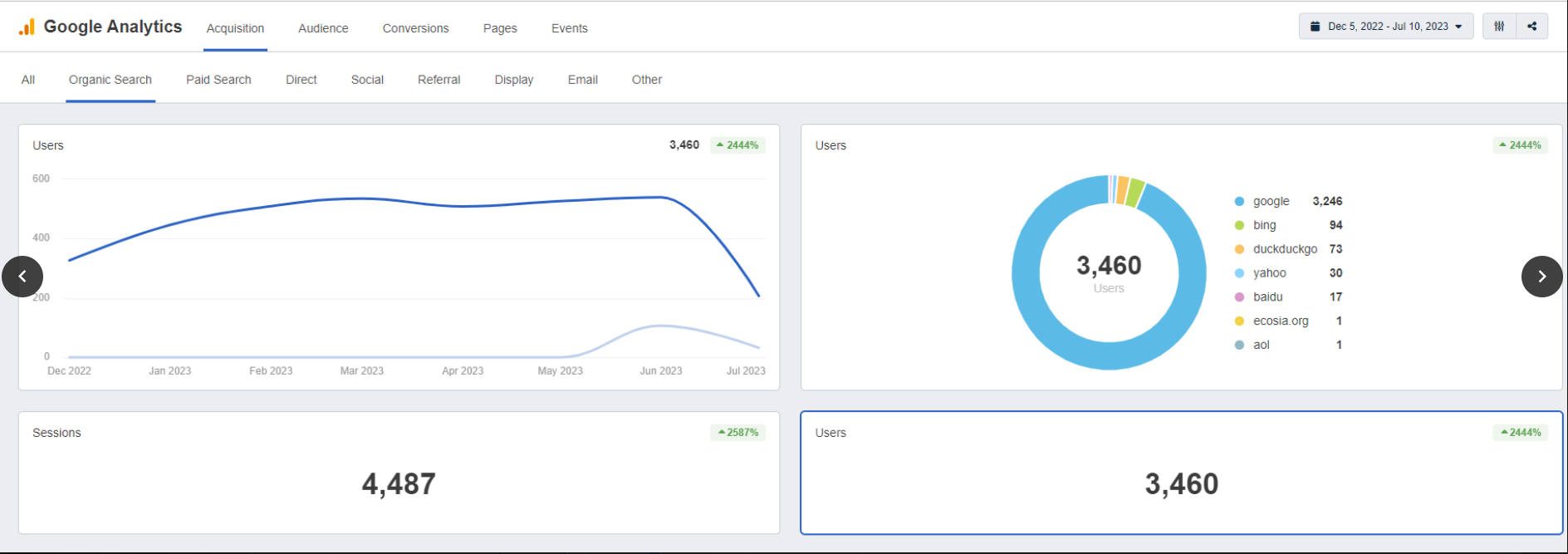Image resolution: width=1568 pixels, height=554 pixels.
Task: Click the bing value 94
Action: coord(1335,225)
